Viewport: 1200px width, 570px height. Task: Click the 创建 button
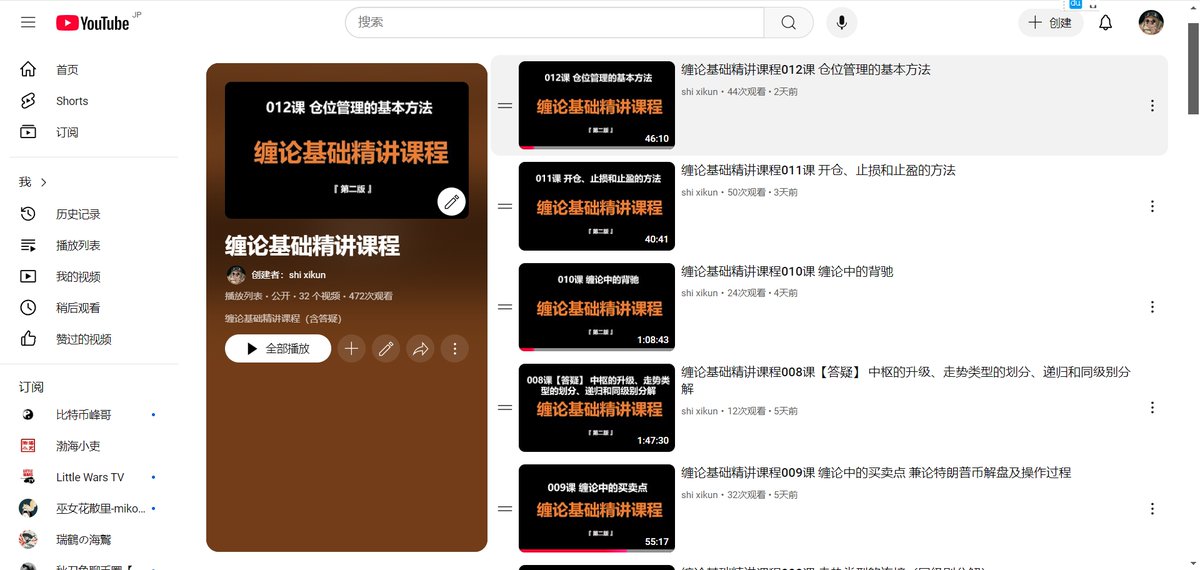pyautogui.click(x=1050, y=22)
